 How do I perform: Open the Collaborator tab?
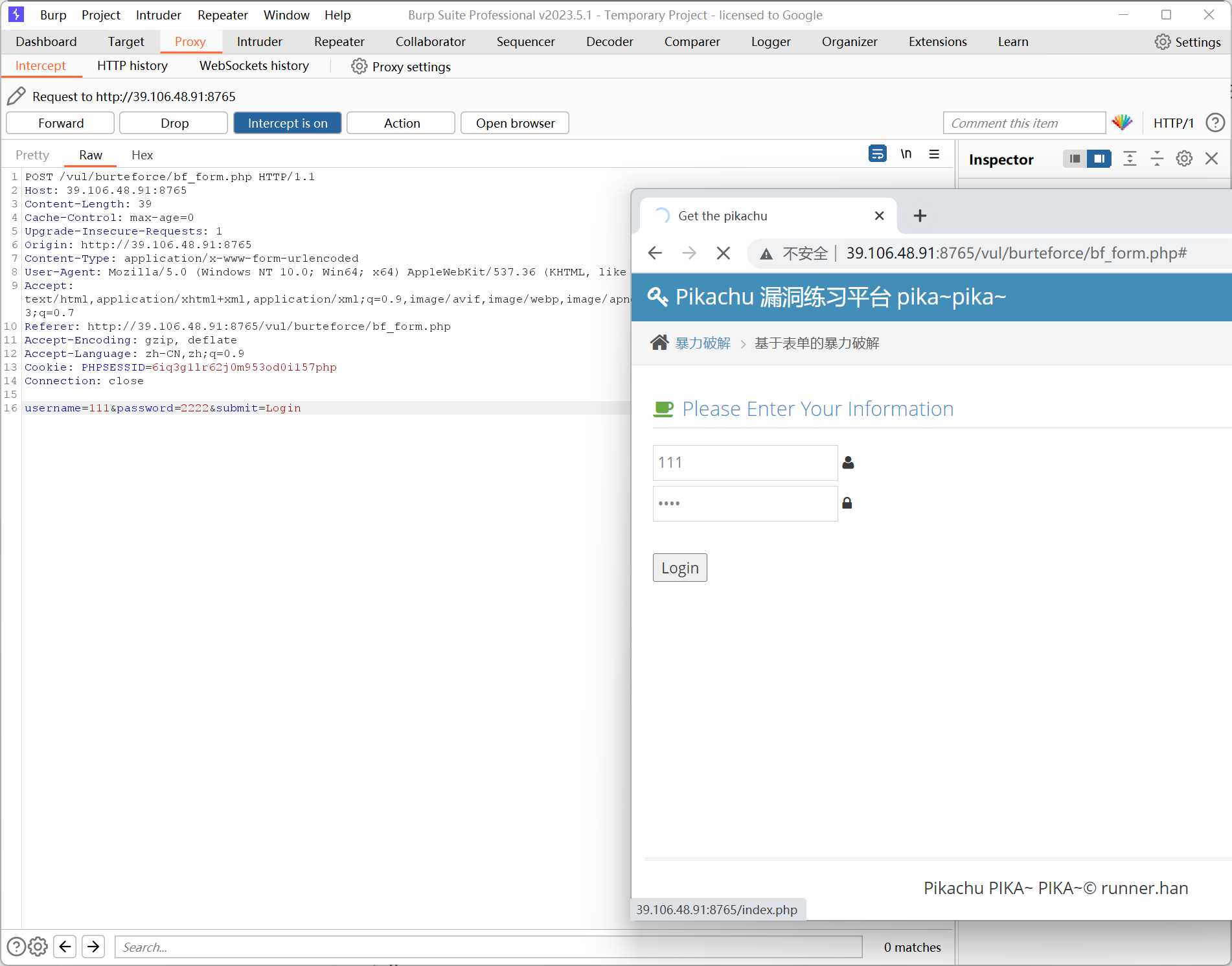click(431, 42)
